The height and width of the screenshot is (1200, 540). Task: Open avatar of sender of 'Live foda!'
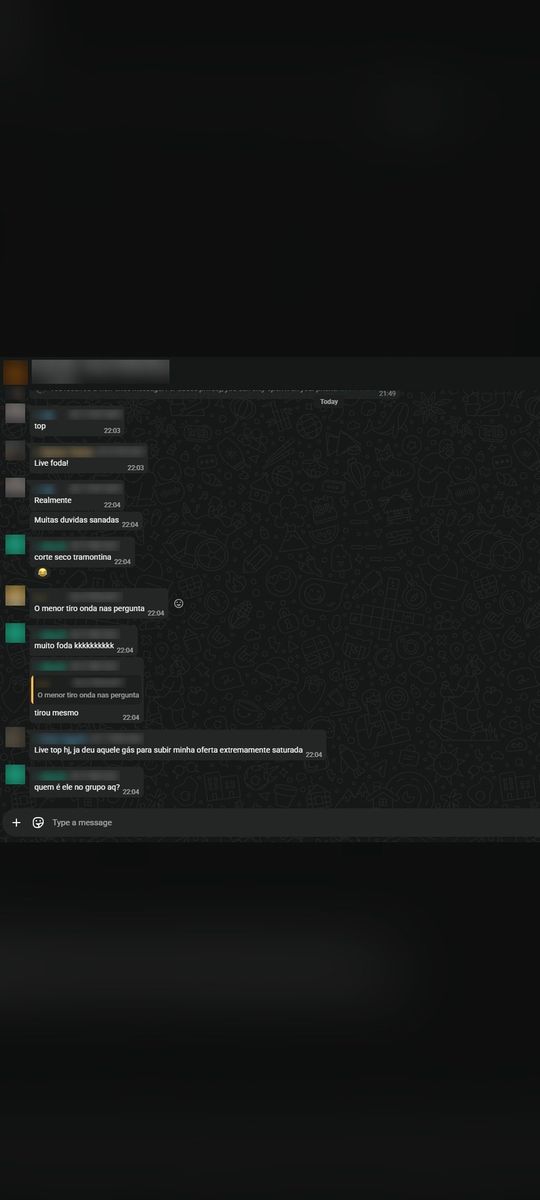pos(15,450)
